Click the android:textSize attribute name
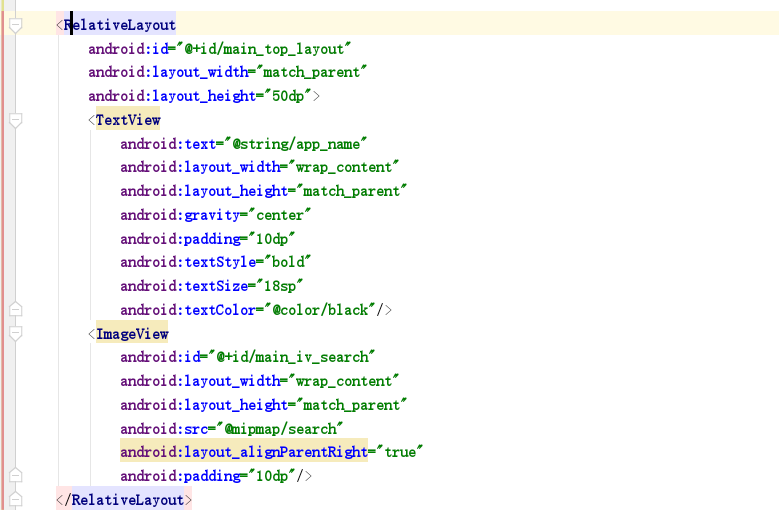 click(x=184, y=286)
